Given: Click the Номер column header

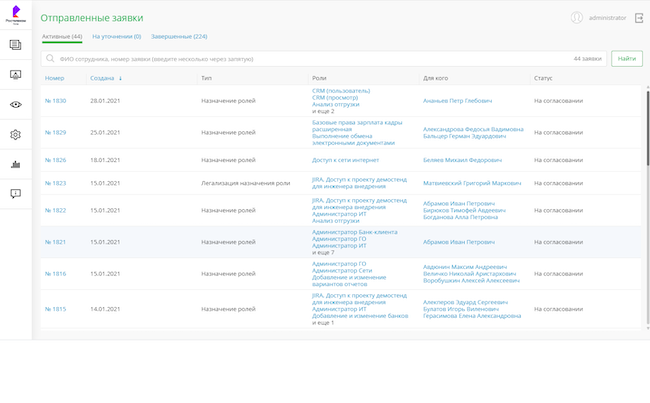Looking at the screenshot, I should click(54, 77).
